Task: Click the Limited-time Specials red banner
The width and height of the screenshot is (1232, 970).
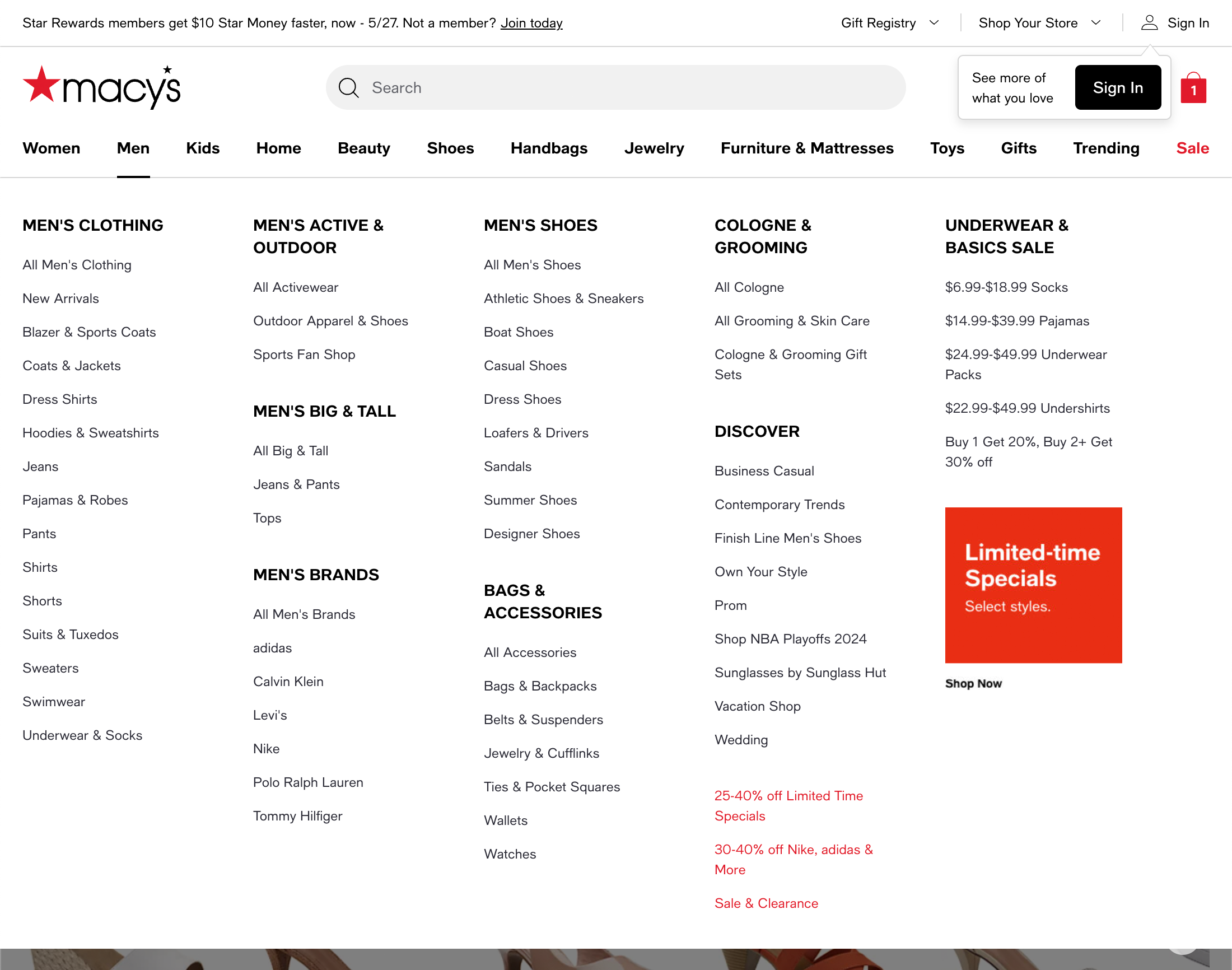Action: [x=1033, y=585]
